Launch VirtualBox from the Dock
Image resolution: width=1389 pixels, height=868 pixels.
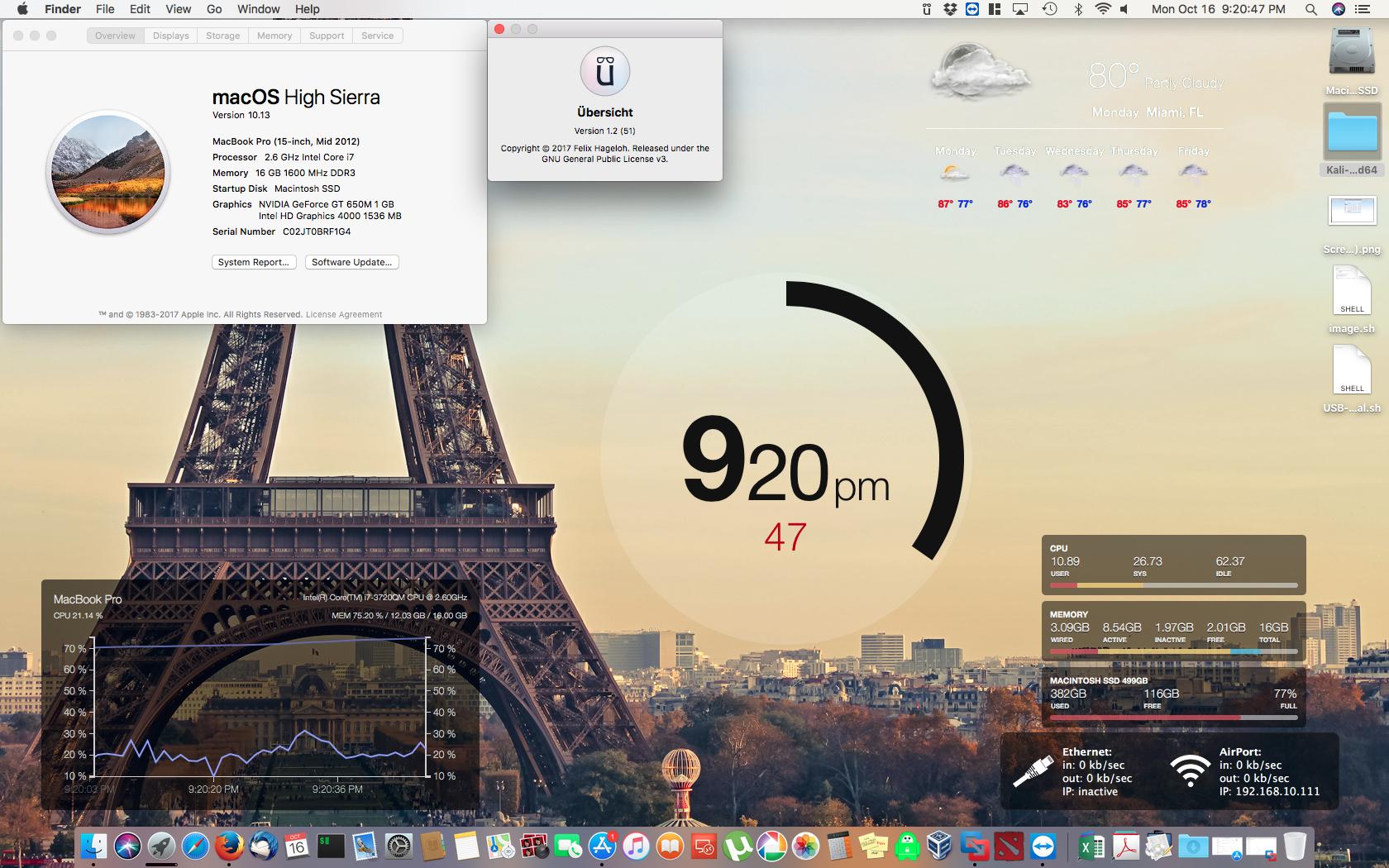click(940, 846)
